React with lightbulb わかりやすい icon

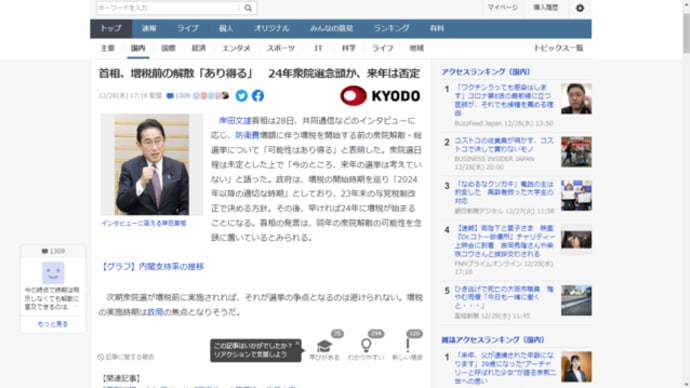(366, 346)
